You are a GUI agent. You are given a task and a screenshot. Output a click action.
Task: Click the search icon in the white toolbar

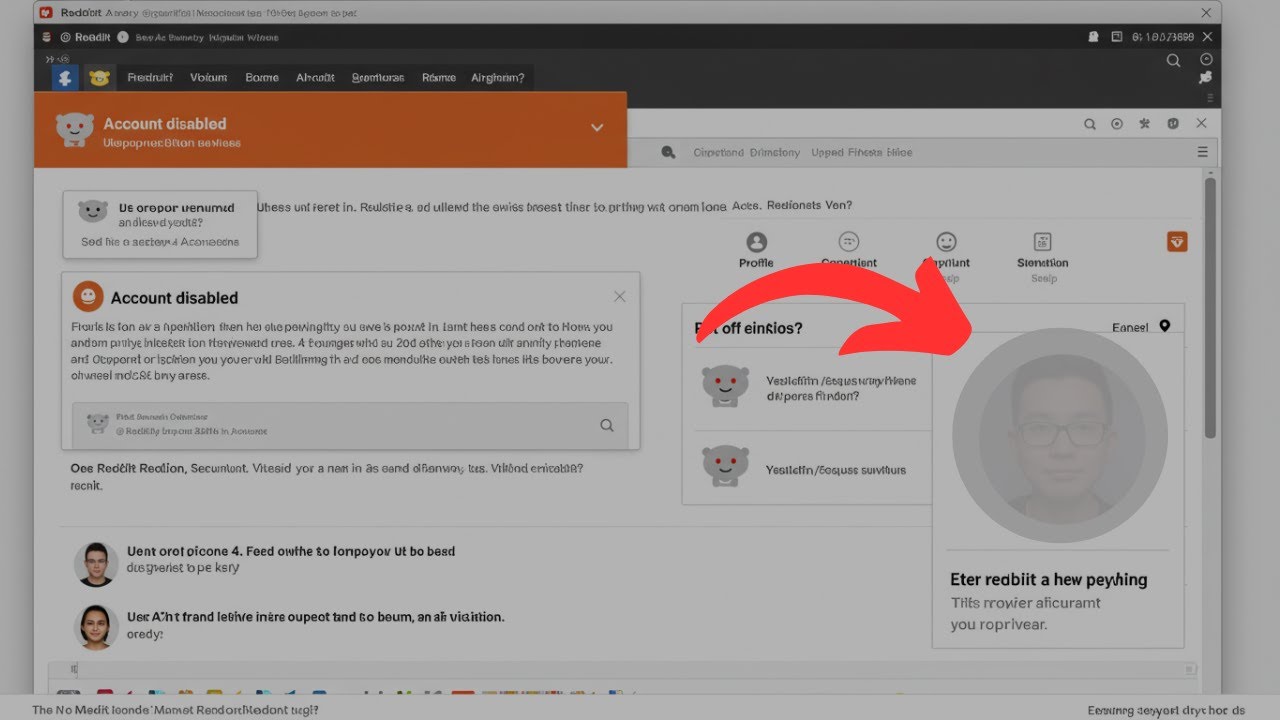[1090, 124]
